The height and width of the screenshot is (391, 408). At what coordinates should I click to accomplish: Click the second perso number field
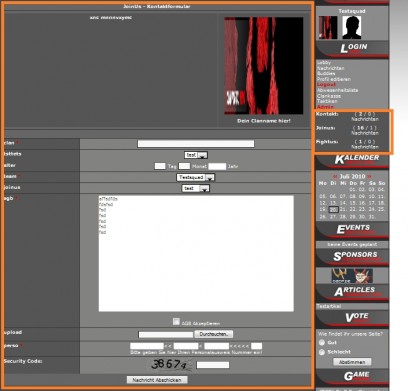(186, 346)
